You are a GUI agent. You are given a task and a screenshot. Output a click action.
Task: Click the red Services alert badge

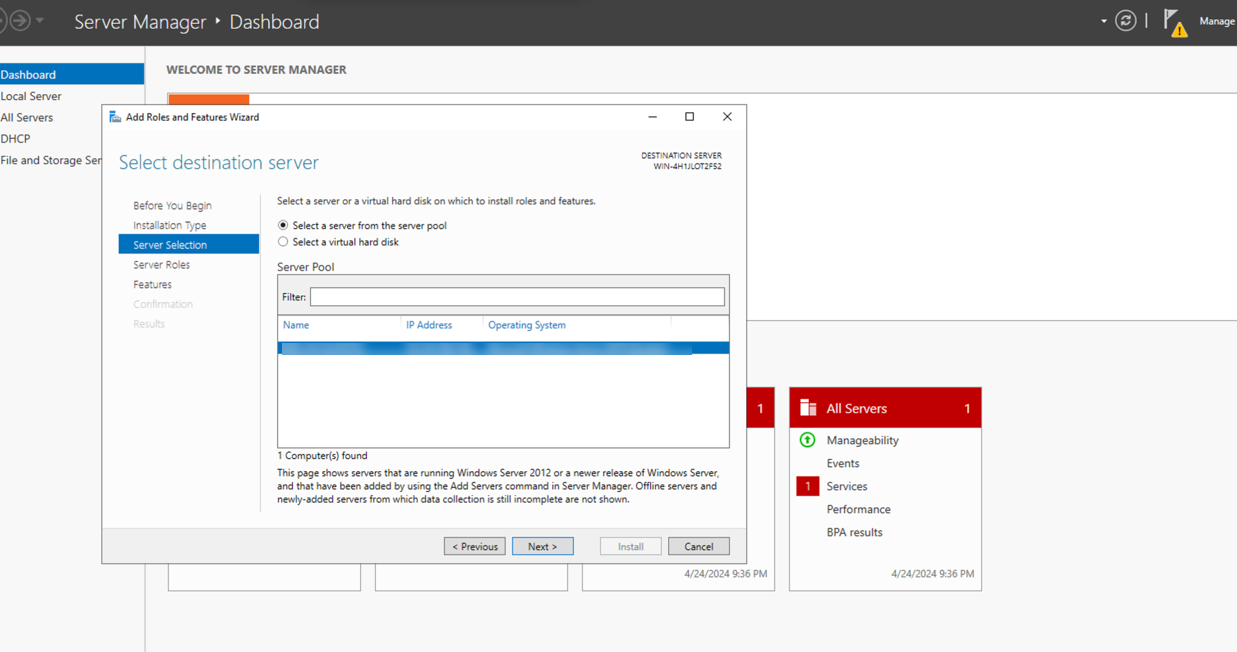(x=807, y=485)
